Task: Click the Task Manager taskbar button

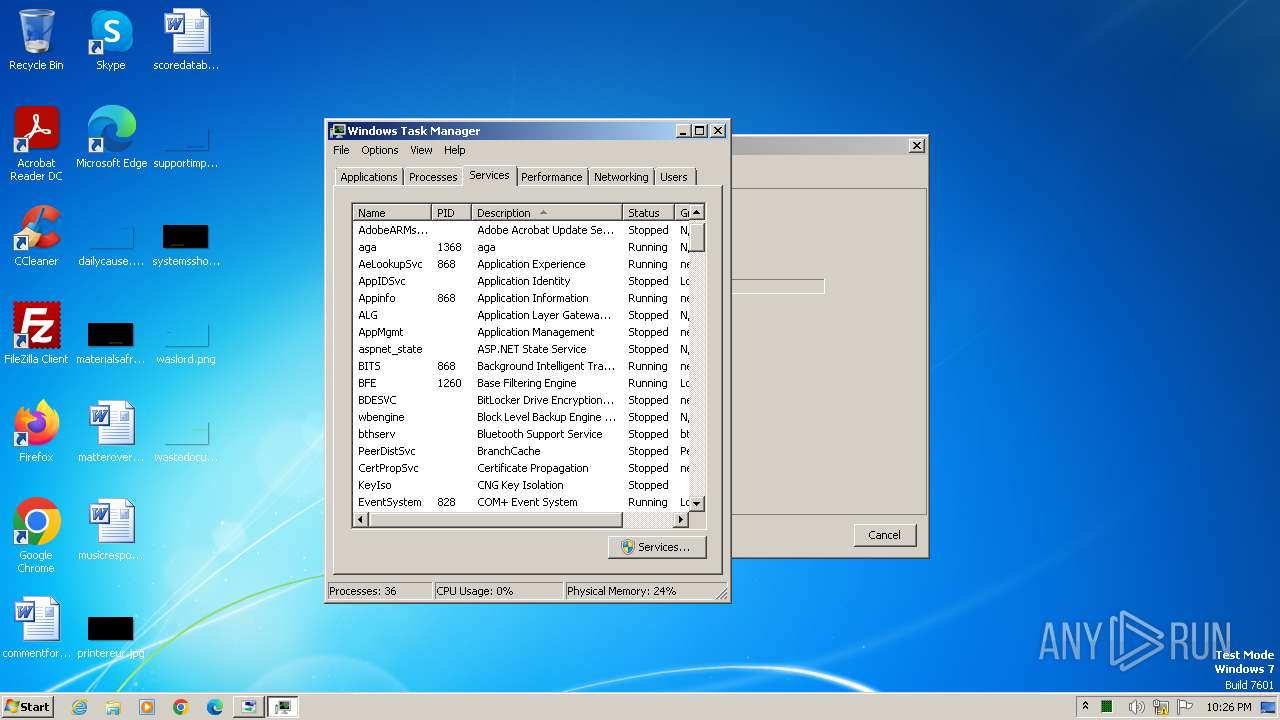Action: (283, 707)
